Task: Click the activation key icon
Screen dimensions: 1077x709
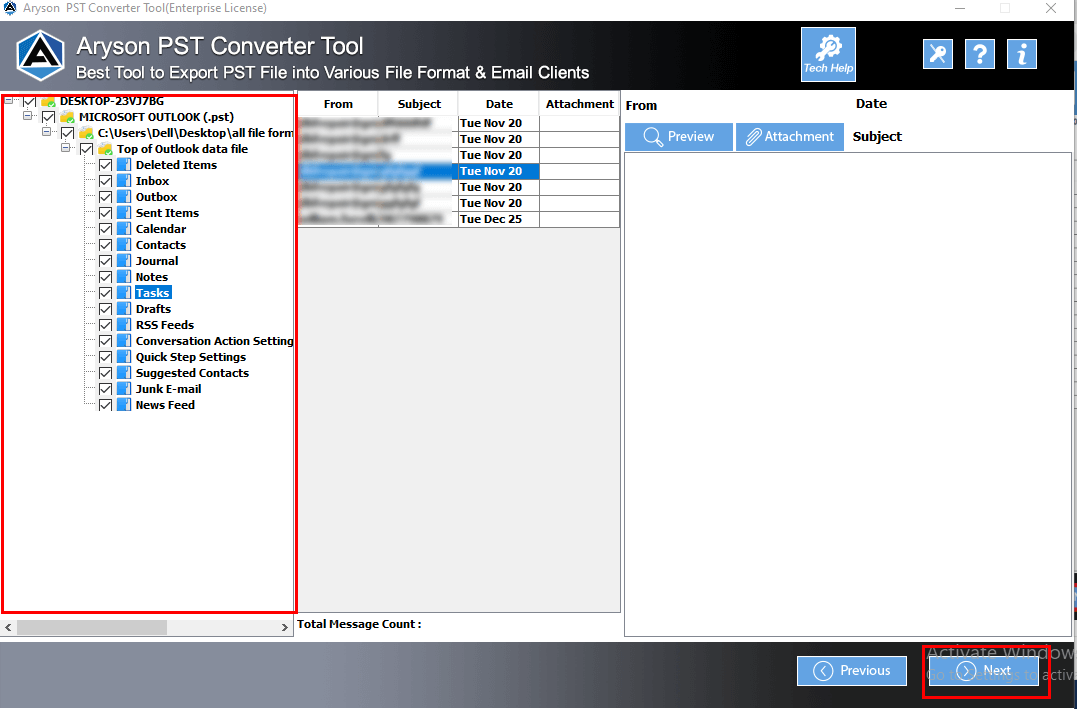Action: 937,54
